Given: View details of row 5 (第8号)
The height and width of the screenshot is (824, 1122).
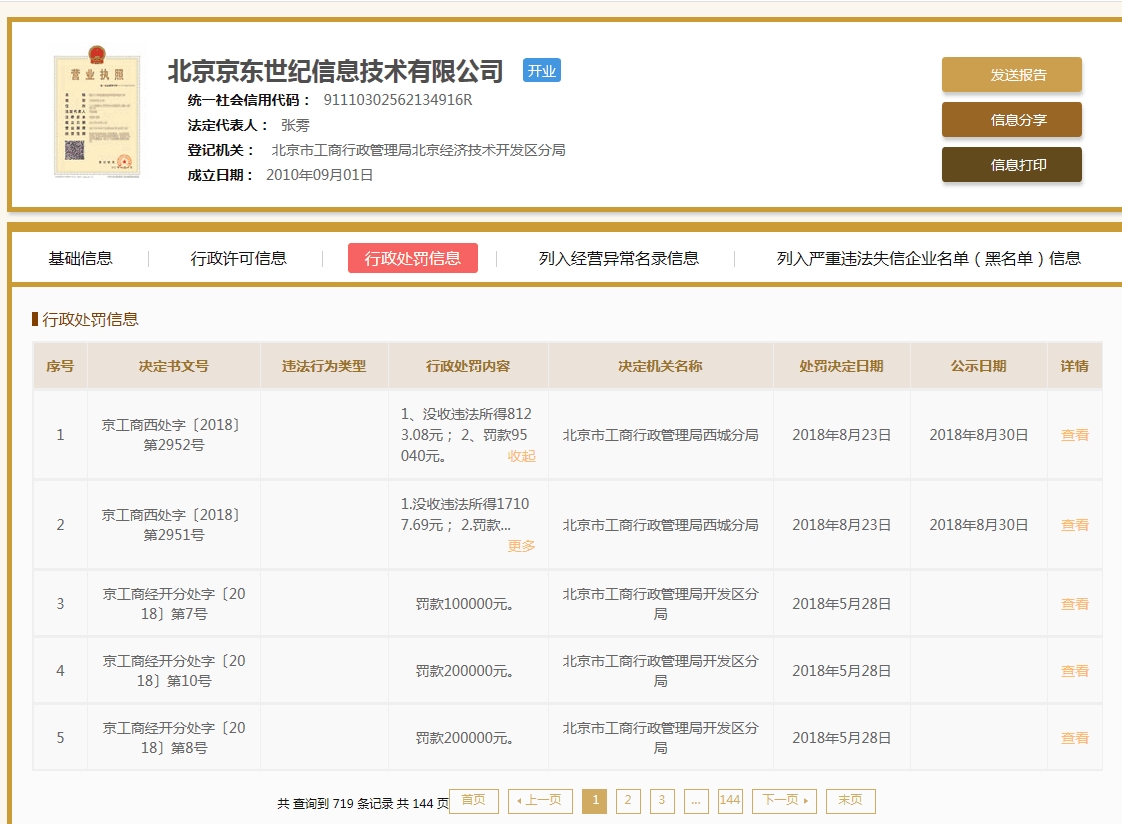Looking at the screenshot, I should tap(1074, 738).
